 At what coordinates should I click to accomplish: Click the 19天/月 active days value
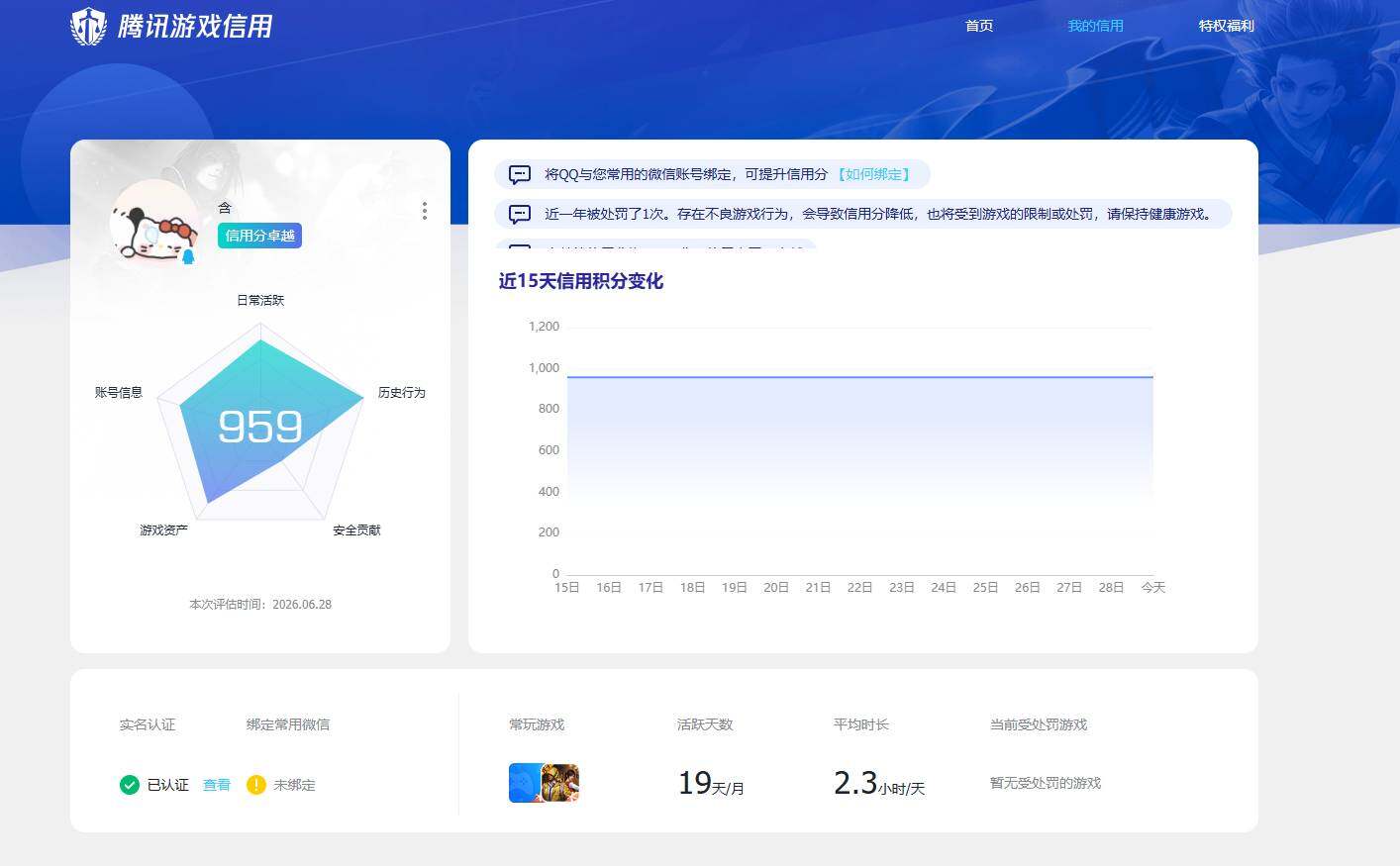tap(711, 783)
